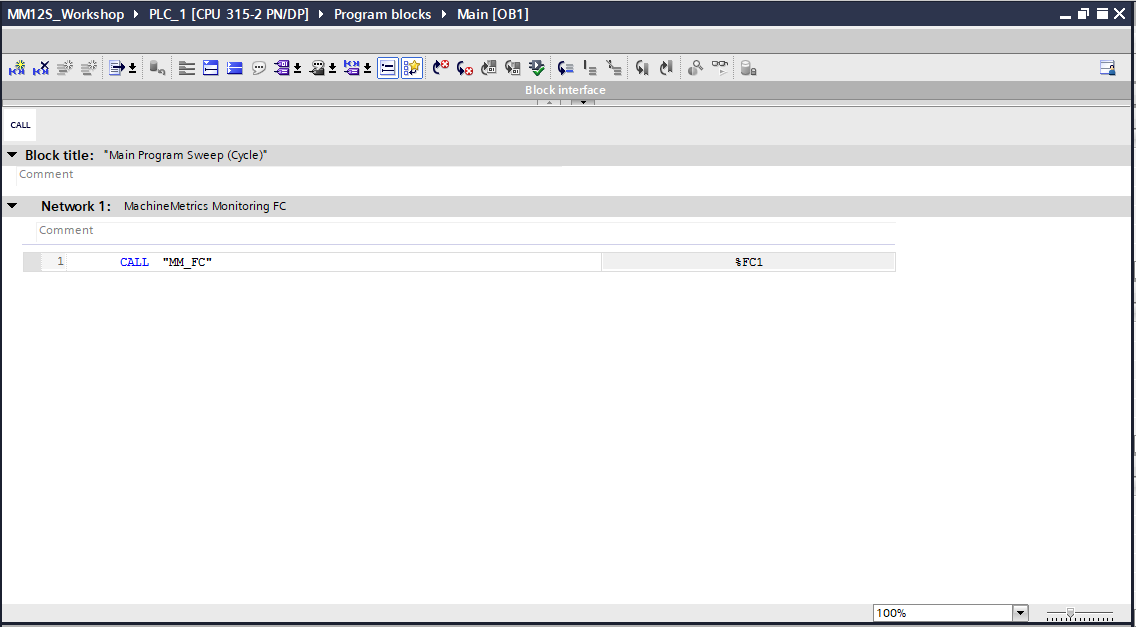The height and width of the screenshot is (627, 1136).
Task: Click the tag information display icon
Action: coord(317,68)
